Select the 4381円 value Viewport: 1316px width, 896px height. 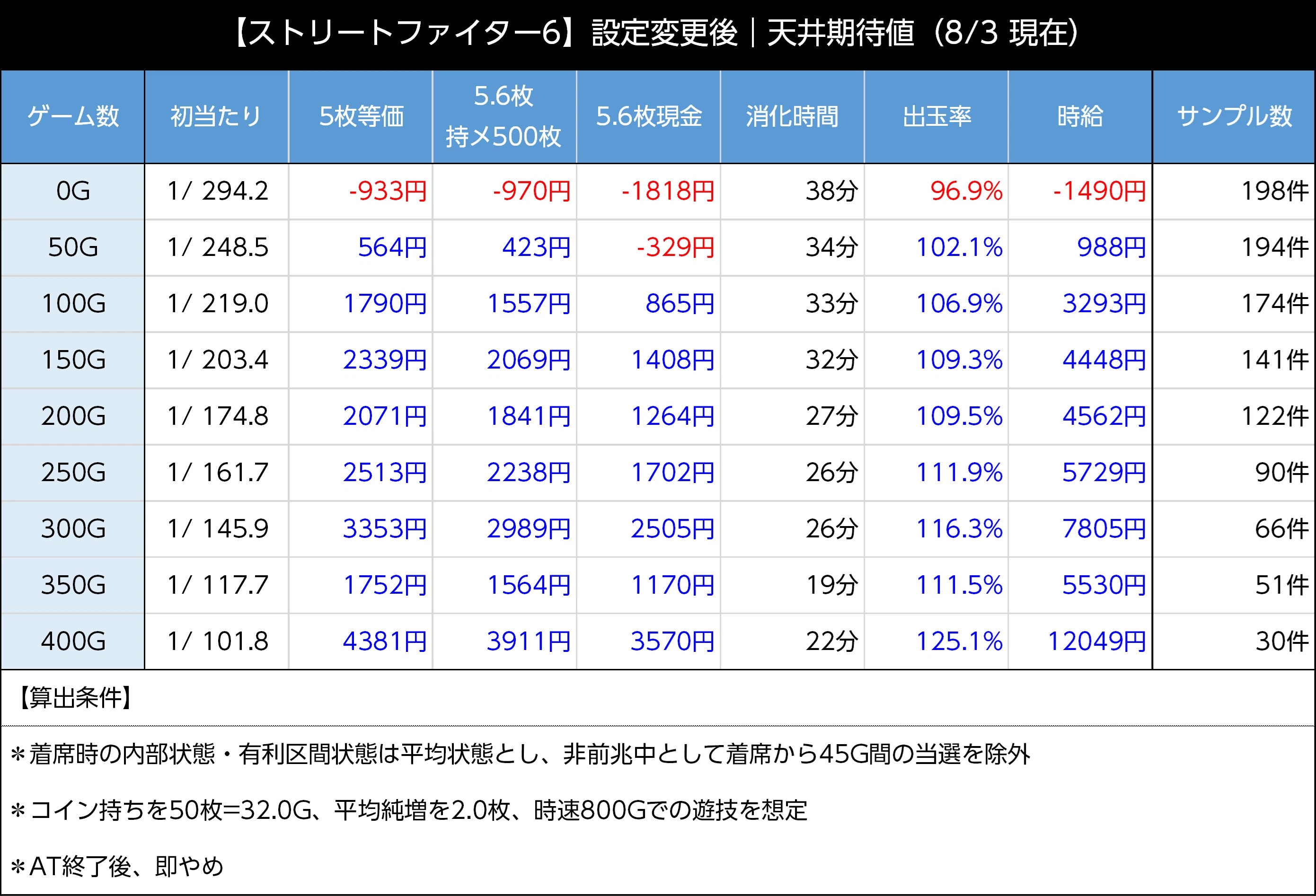[385, 641]
